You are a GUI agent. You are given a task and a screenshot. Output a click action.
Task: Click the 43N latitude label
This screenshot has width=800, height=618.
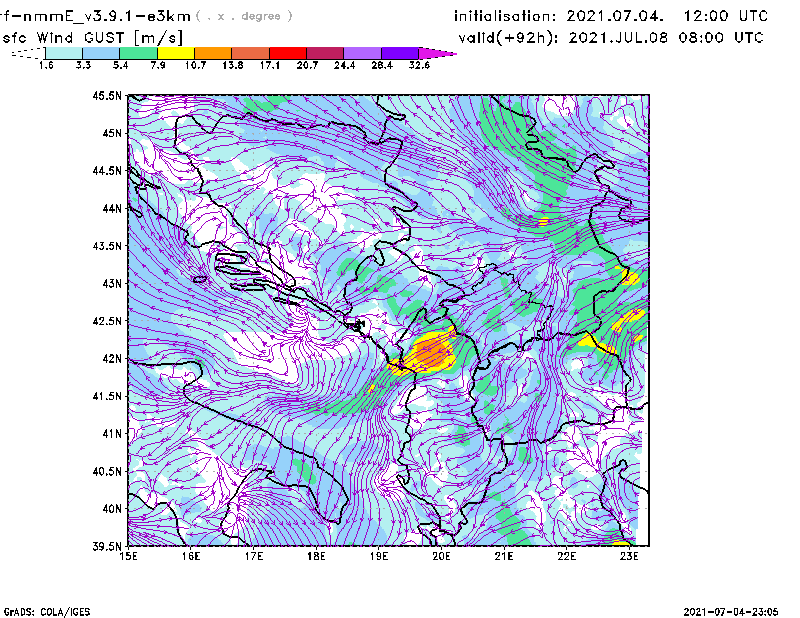pos(112,283)
